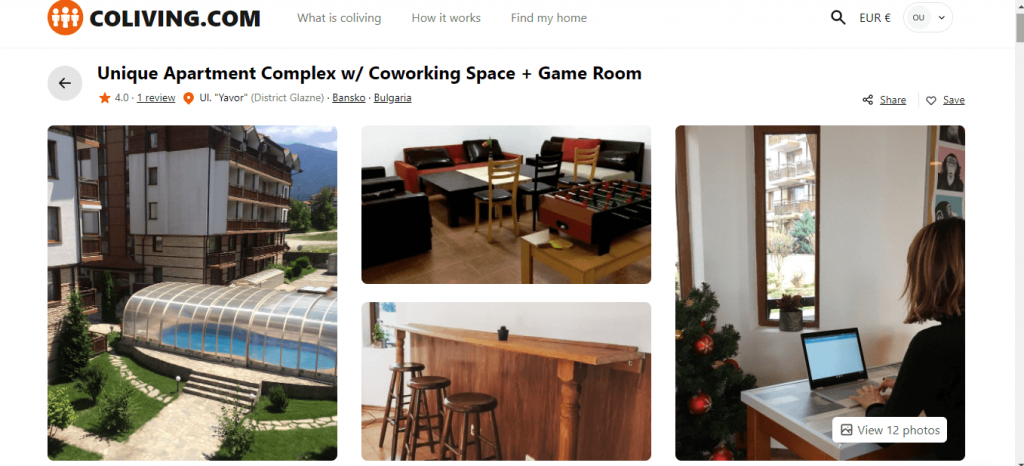The height and width of the screenshot is (466, 1024).
Task: Click the View 12 photos button
Action: coord(889,429)
